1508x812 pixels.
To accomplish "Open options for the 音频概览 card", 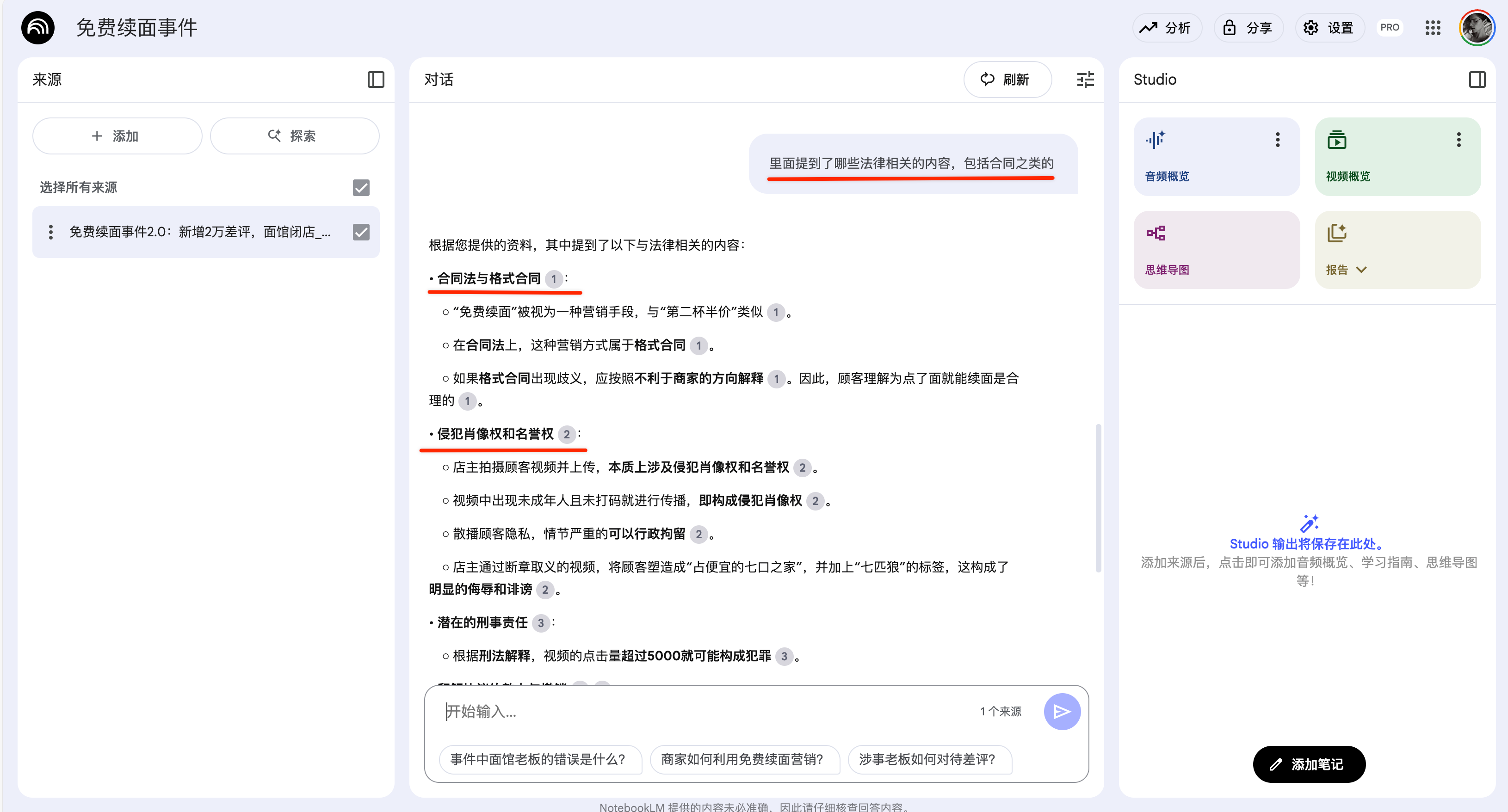I will (x=1277, y=139).
